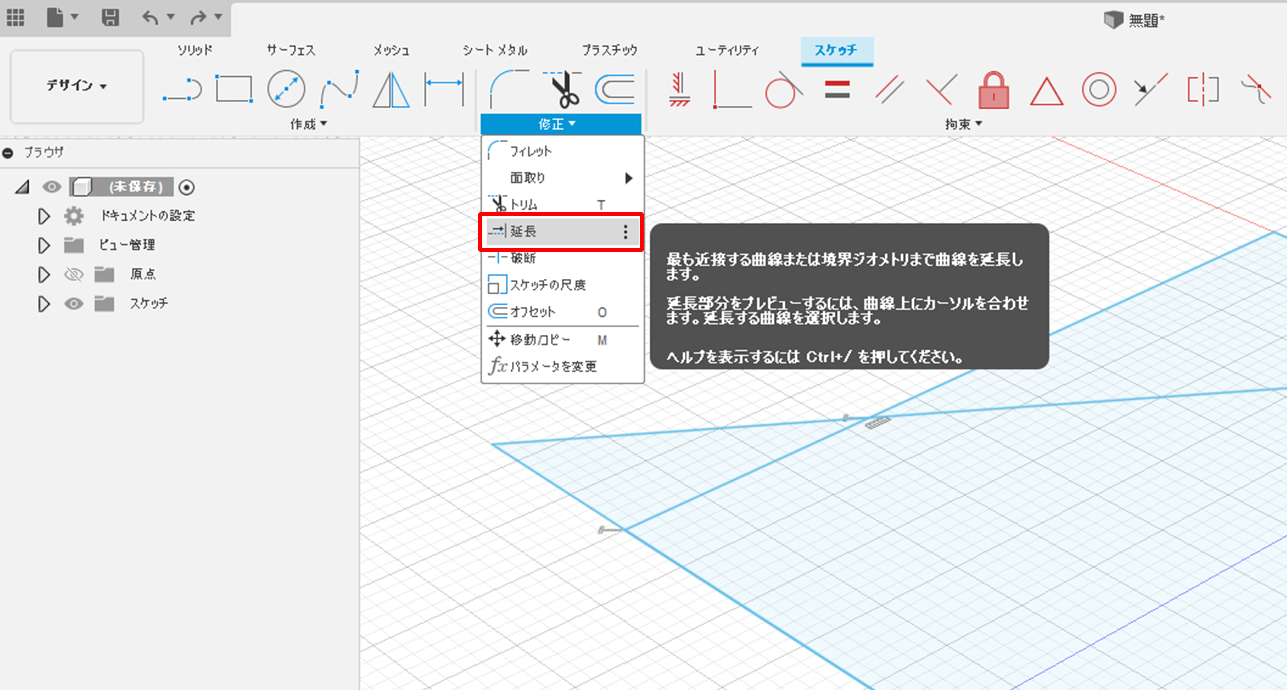Select the Fillet icon in the toolbar
This screenshot has width=1287, height=690.
pyautogui.click(x=509, y=89)
